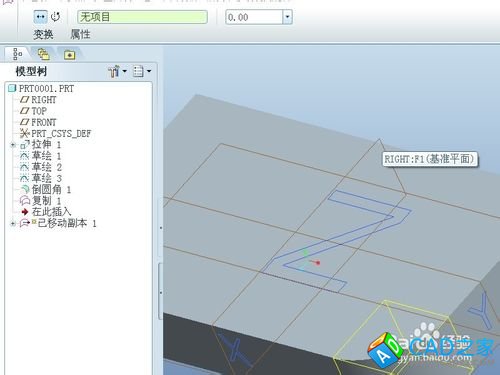Click the FRONT plane icon in tree
The image size is (500, 375).
point(25,122)
